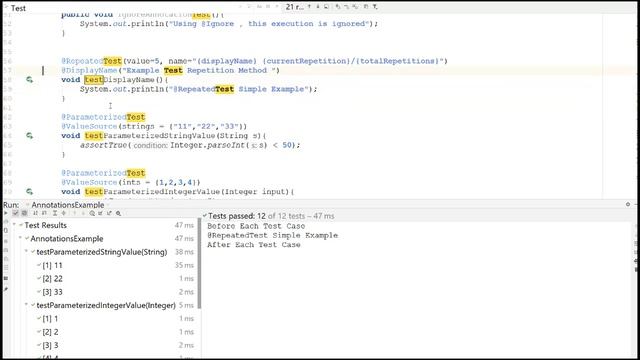Image resolution: width=640 pixels, height=360 pixels.
Task: Click Import tests icon in Run toolbar
Action: 100,213
